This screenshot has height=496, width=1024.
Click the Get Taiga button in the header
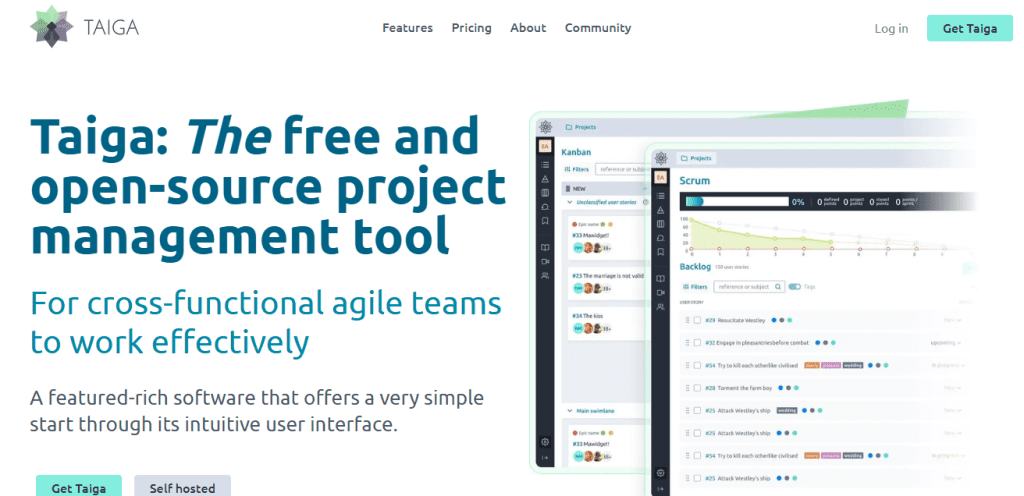970,29
